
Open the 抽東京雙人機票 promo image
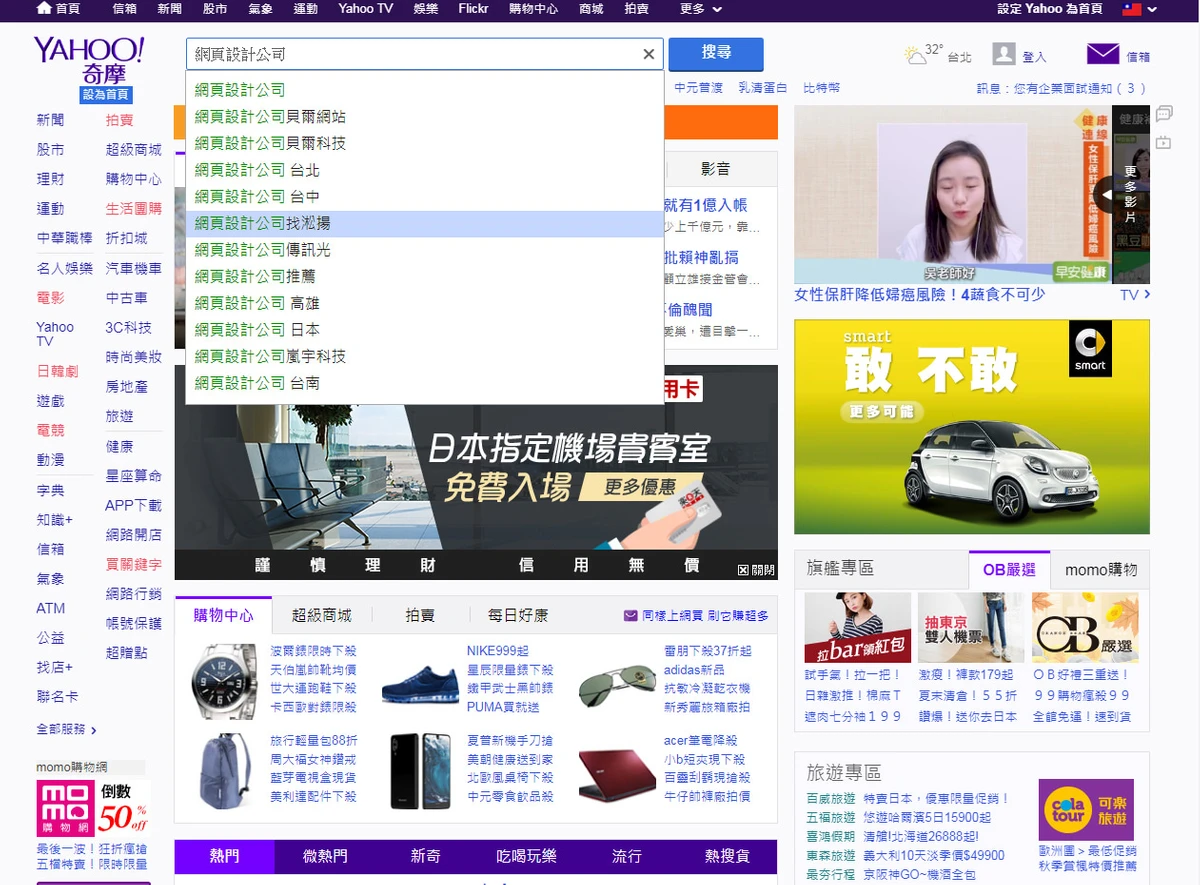(x=971, y=627)
